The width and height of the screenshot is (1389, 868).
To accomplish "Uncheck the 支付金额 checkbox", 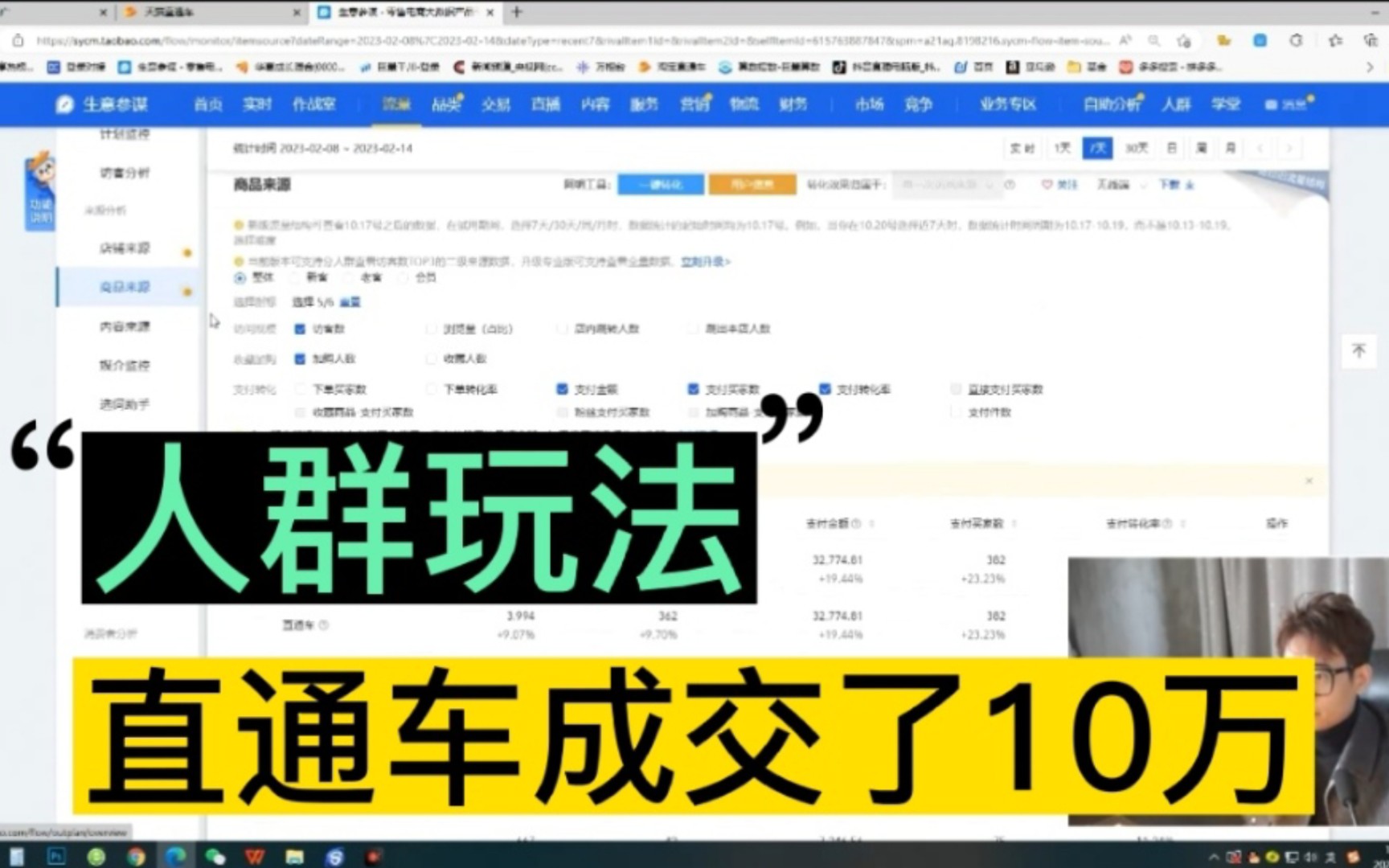I will click(562, 389).
